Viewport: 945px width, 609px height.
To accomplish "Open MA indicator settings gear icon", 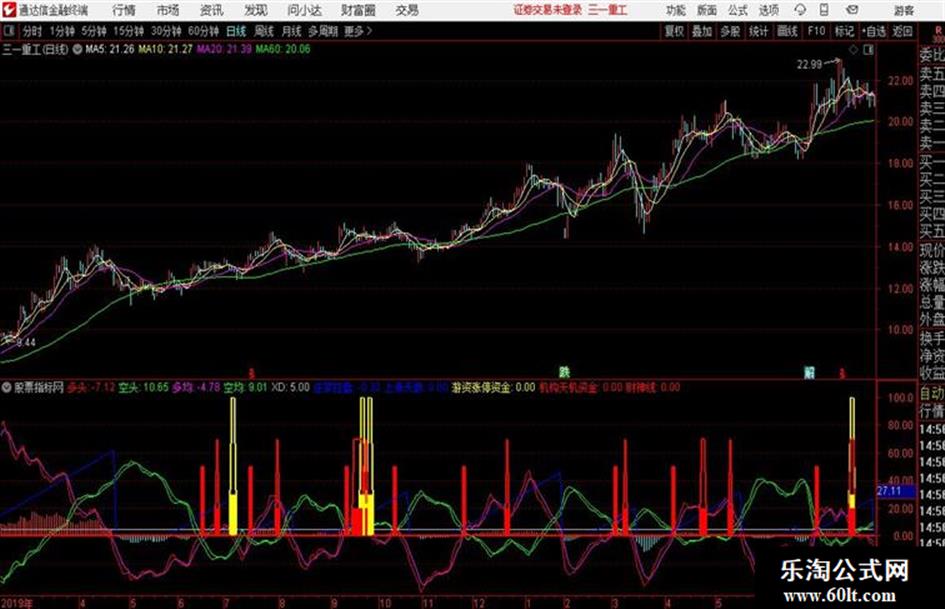I will (x=77, y=49).
